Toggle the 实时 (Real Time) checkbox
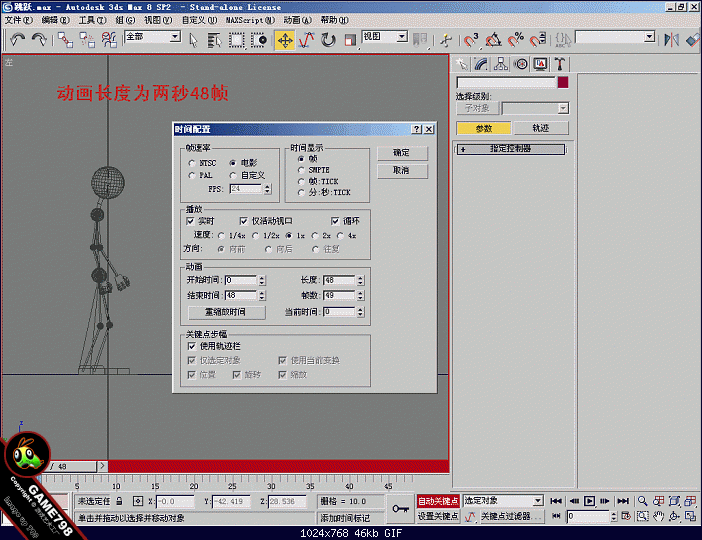This screenshot has width=702, height=540. (x=191, y=221)
